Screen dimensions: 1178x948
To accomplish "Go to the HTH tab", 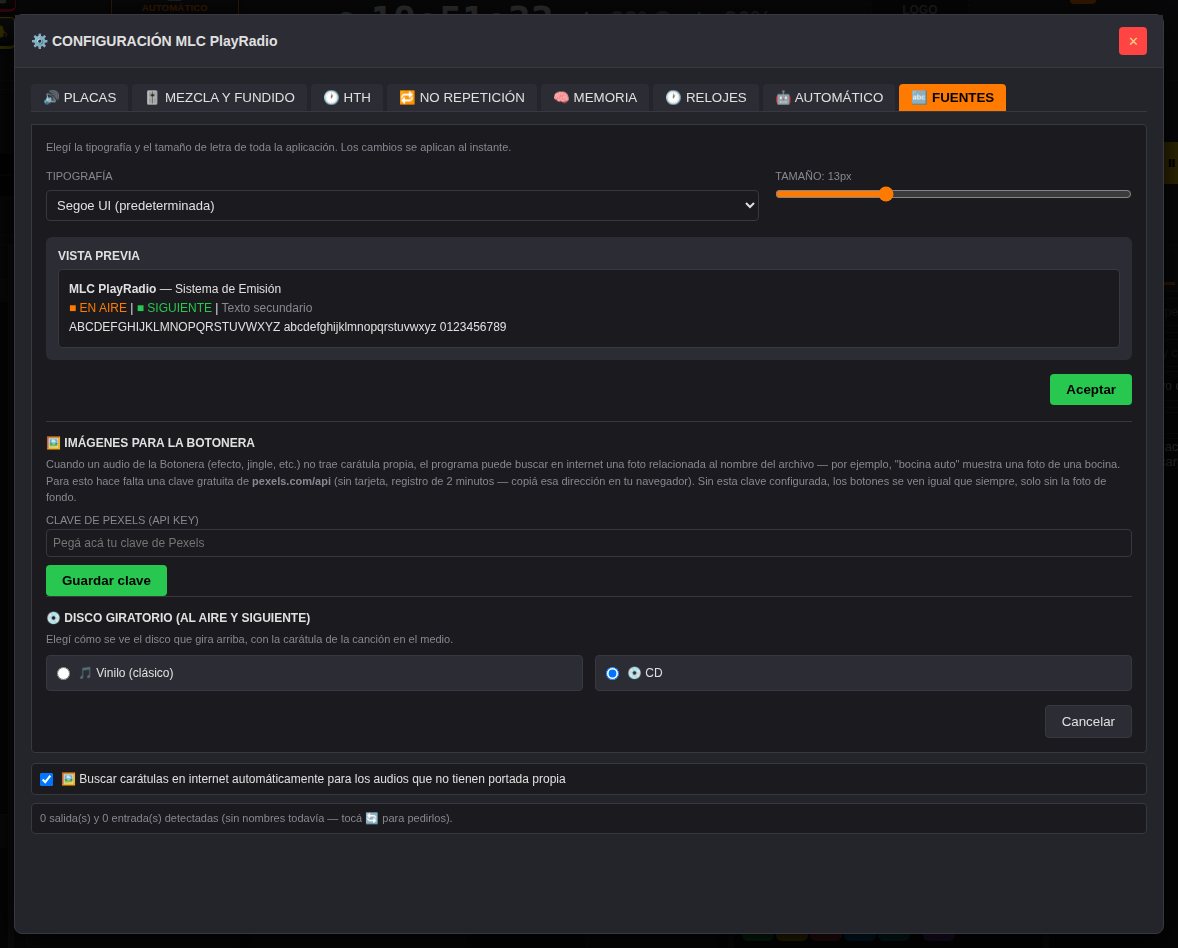I will pos(347,98).
